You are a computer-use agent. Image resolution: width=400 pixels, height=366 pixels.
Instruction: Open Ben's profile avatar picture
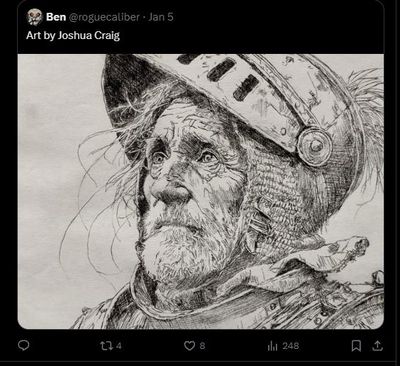(35, 17)
